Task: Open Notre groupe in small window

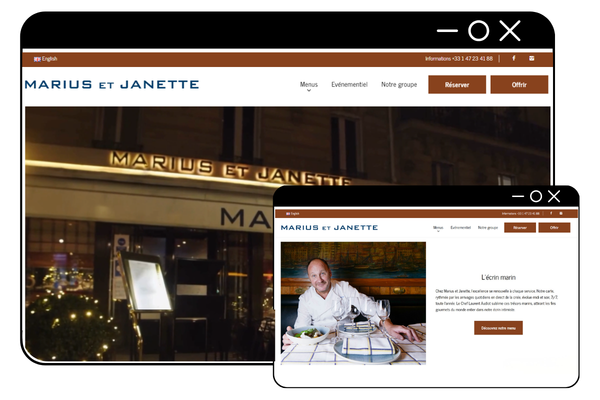Action: (488, 227)
